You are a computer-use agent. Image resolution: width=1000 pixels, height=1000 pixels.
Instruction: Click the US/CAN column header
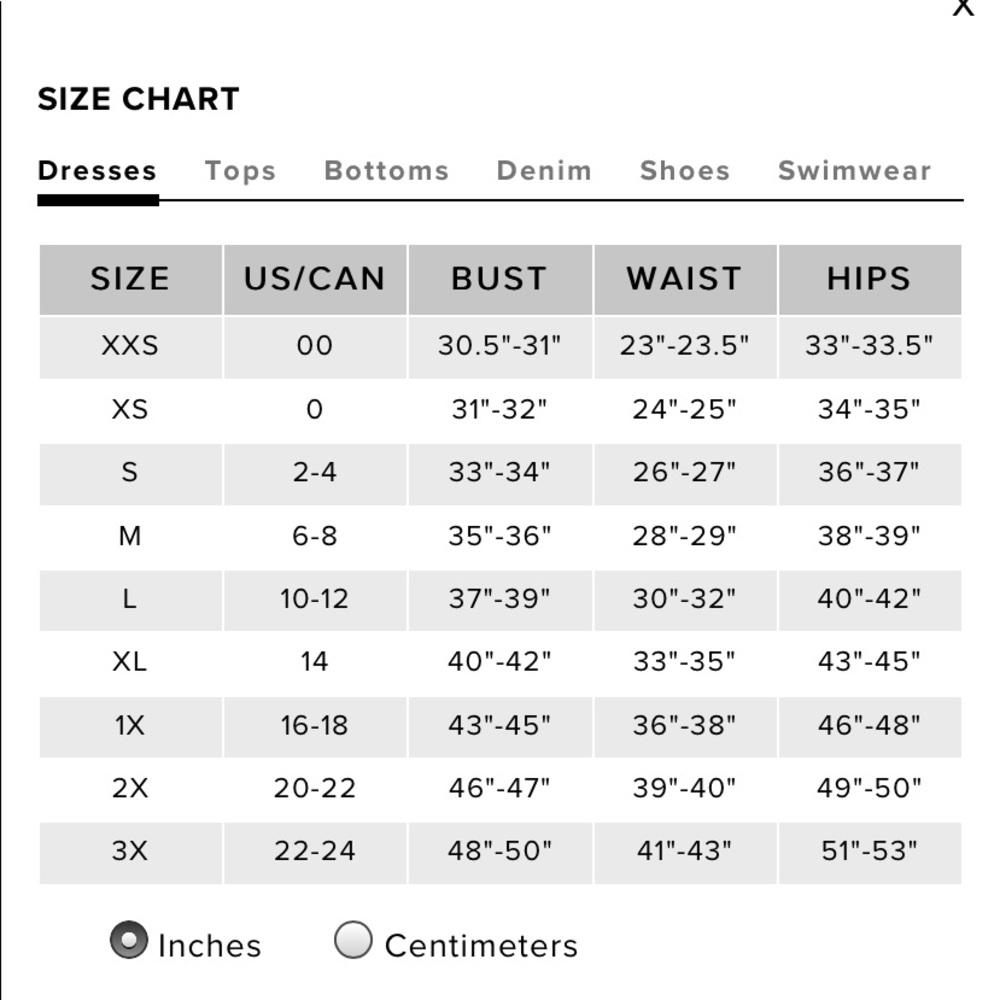pyautogui.click(x=314, y=279)
